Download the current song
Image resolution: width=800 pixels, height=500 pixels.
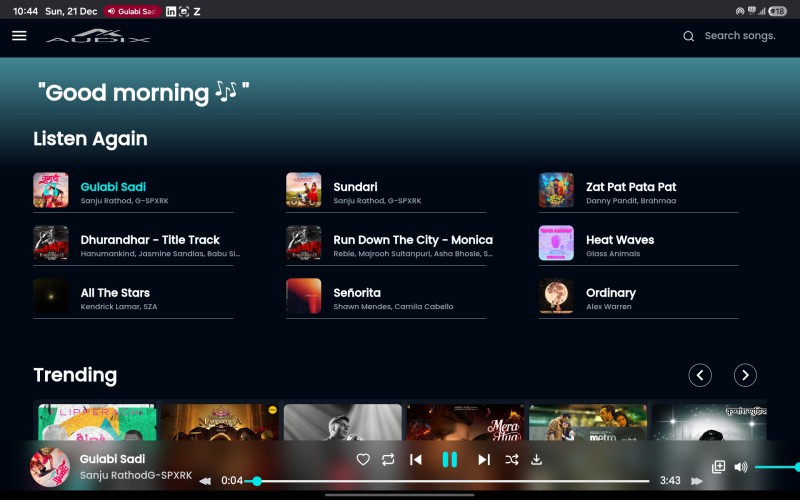pyautogui.click(x=536, y=460)
